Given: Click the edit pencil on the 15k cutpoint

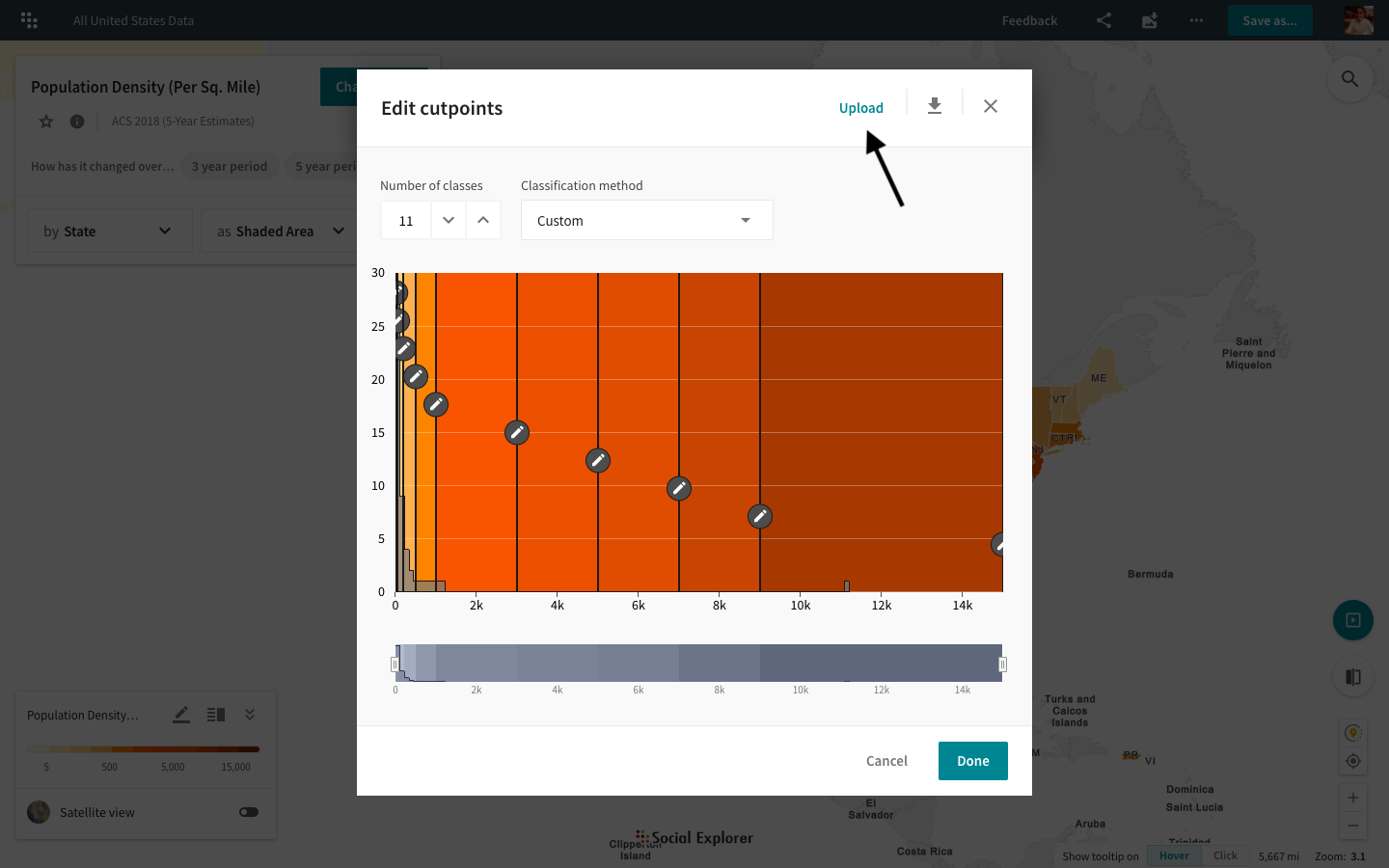Looking at the screenshot, I should (x=998, y=545).
